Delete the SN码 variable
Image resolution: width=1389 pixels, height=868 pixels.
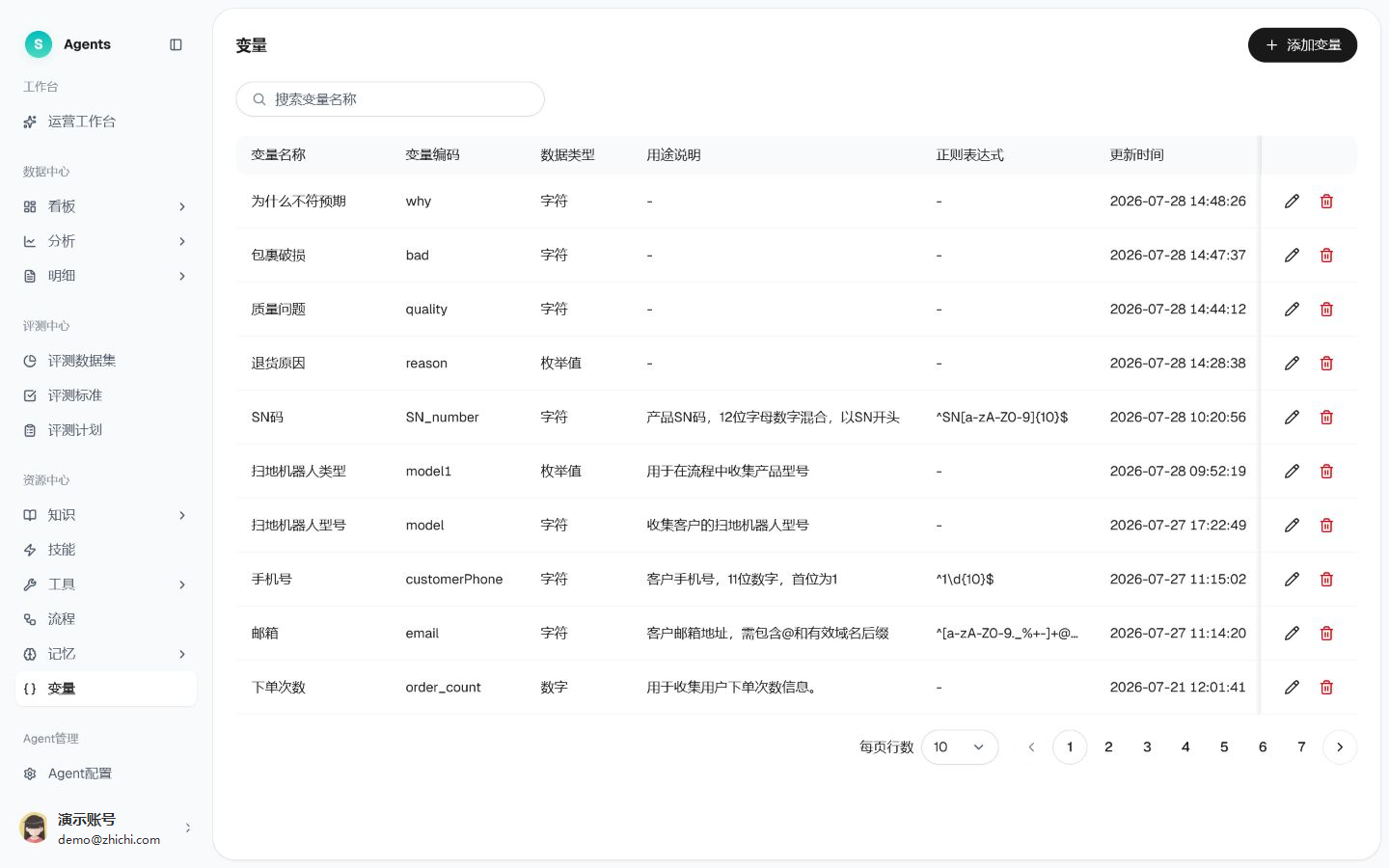(1326, 418)
